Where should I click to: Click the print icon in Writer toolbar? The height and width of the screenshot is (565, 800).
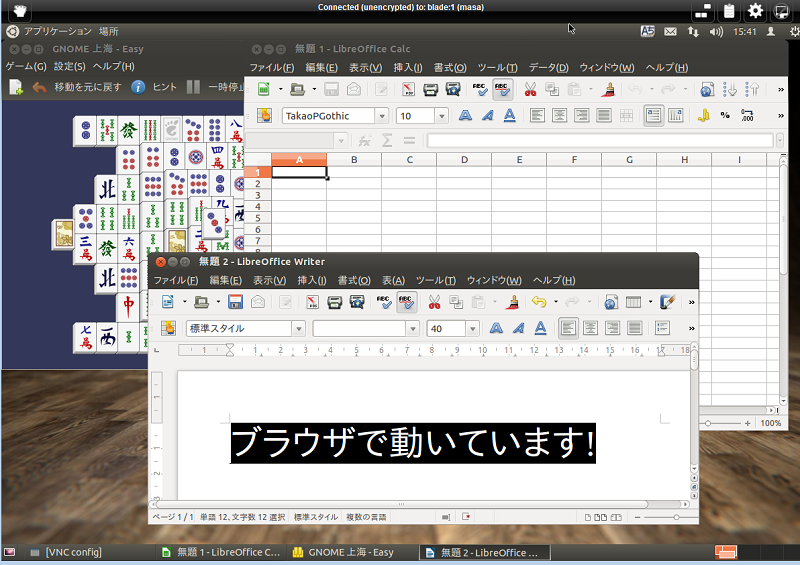[334, 302]
